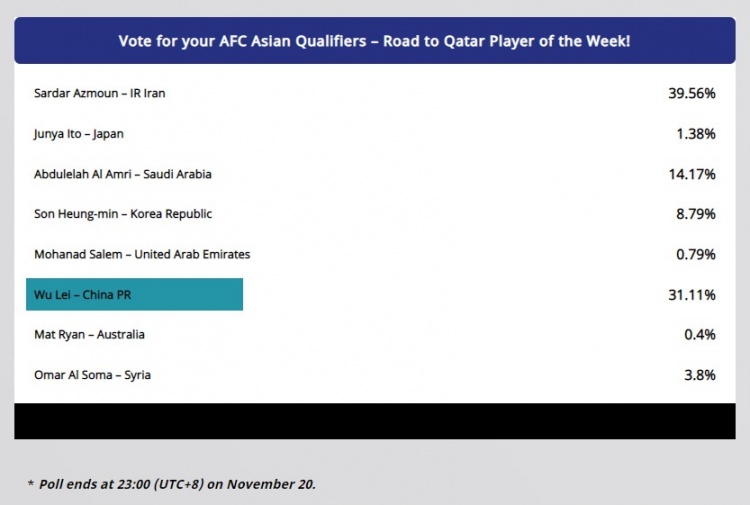Click the 31.11% result for Wu Lei
The image size is (750, 505).
(692, 295)
